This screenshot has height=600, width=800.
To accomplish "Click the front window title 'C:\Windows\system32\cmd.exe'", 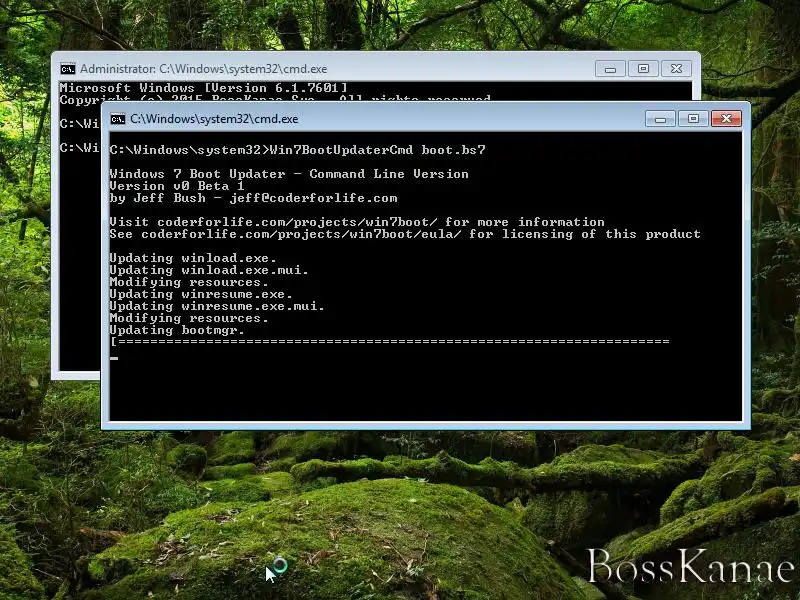I will pyautogui.click(x=214, y=119).
